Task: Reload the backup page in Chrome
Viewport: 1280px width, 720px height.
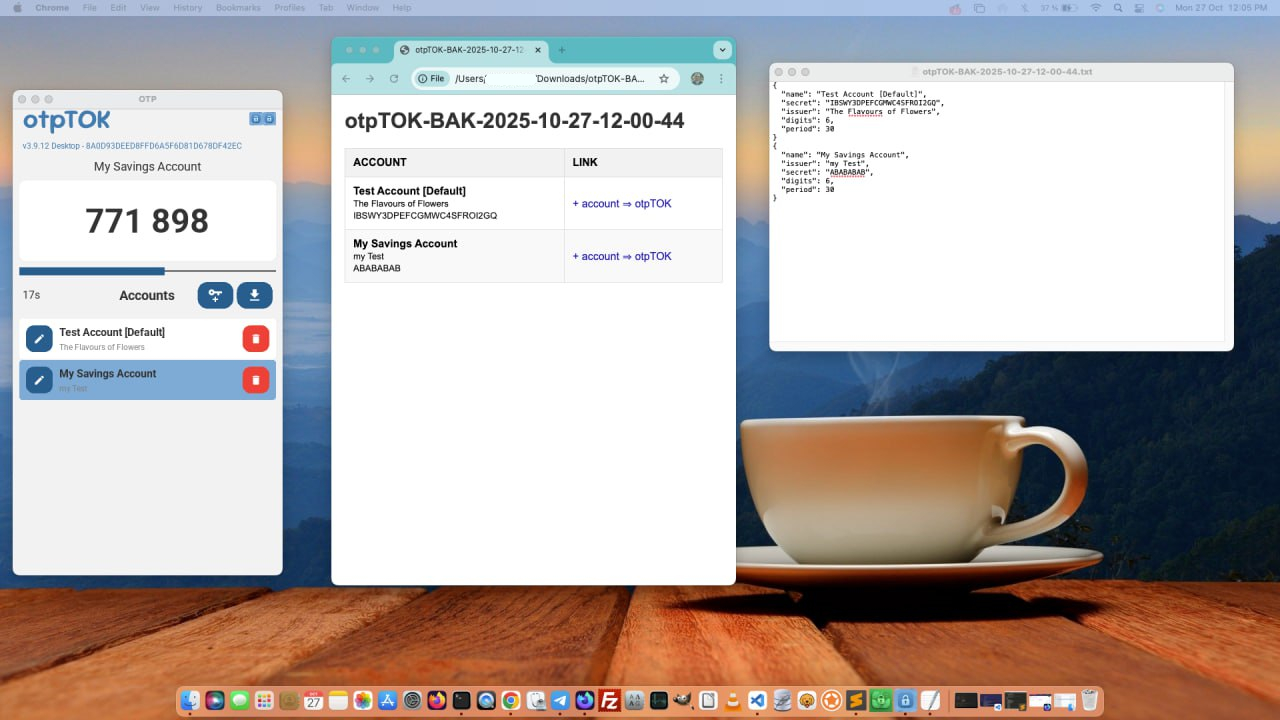Action: point(394,78)
